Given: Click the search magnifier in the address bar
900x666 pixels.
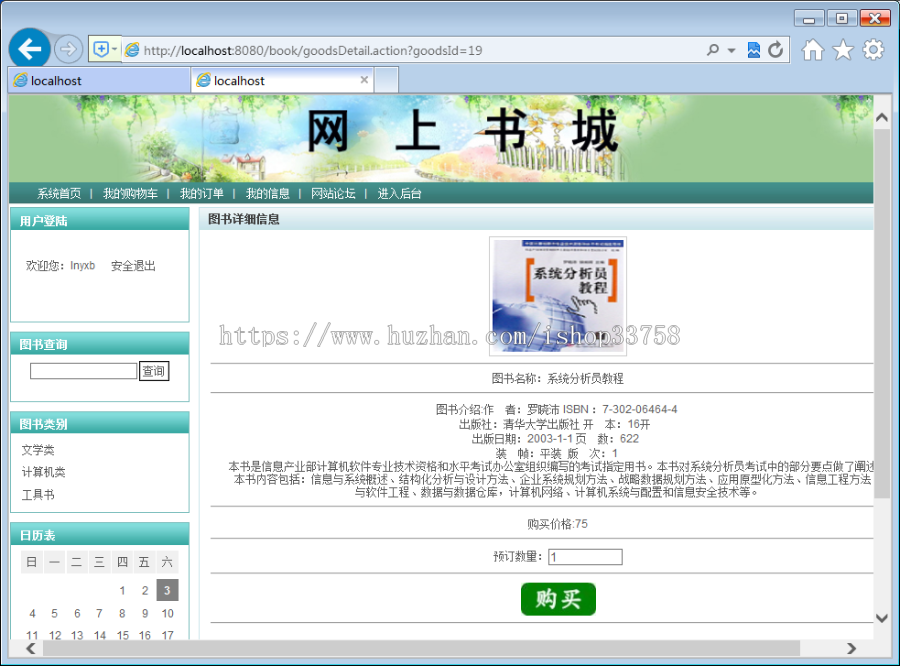Looking at the screenshot, I should pos(710,49).
